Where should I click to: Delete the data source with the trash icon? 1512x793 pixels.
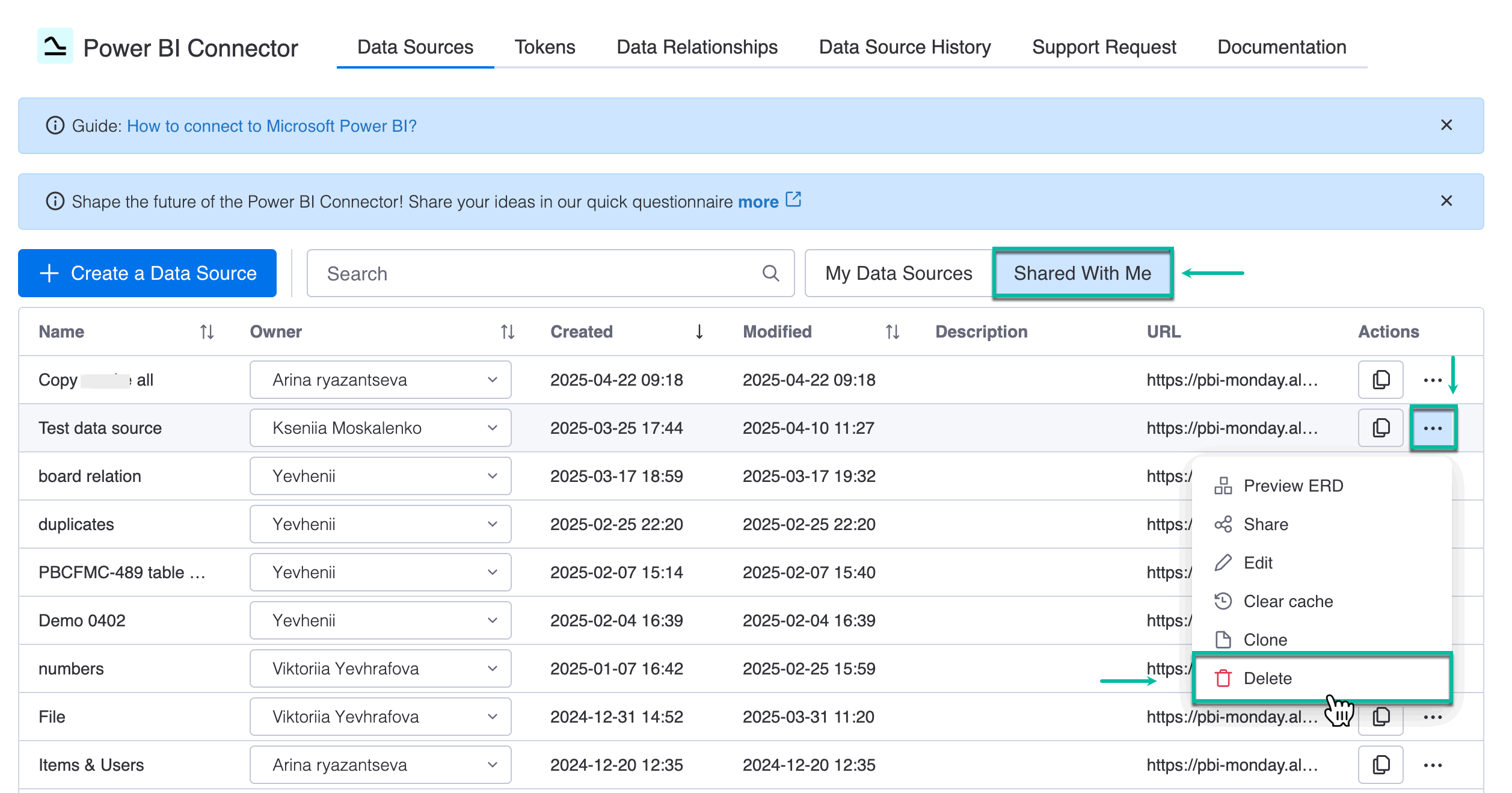[x=1224, y=678]
